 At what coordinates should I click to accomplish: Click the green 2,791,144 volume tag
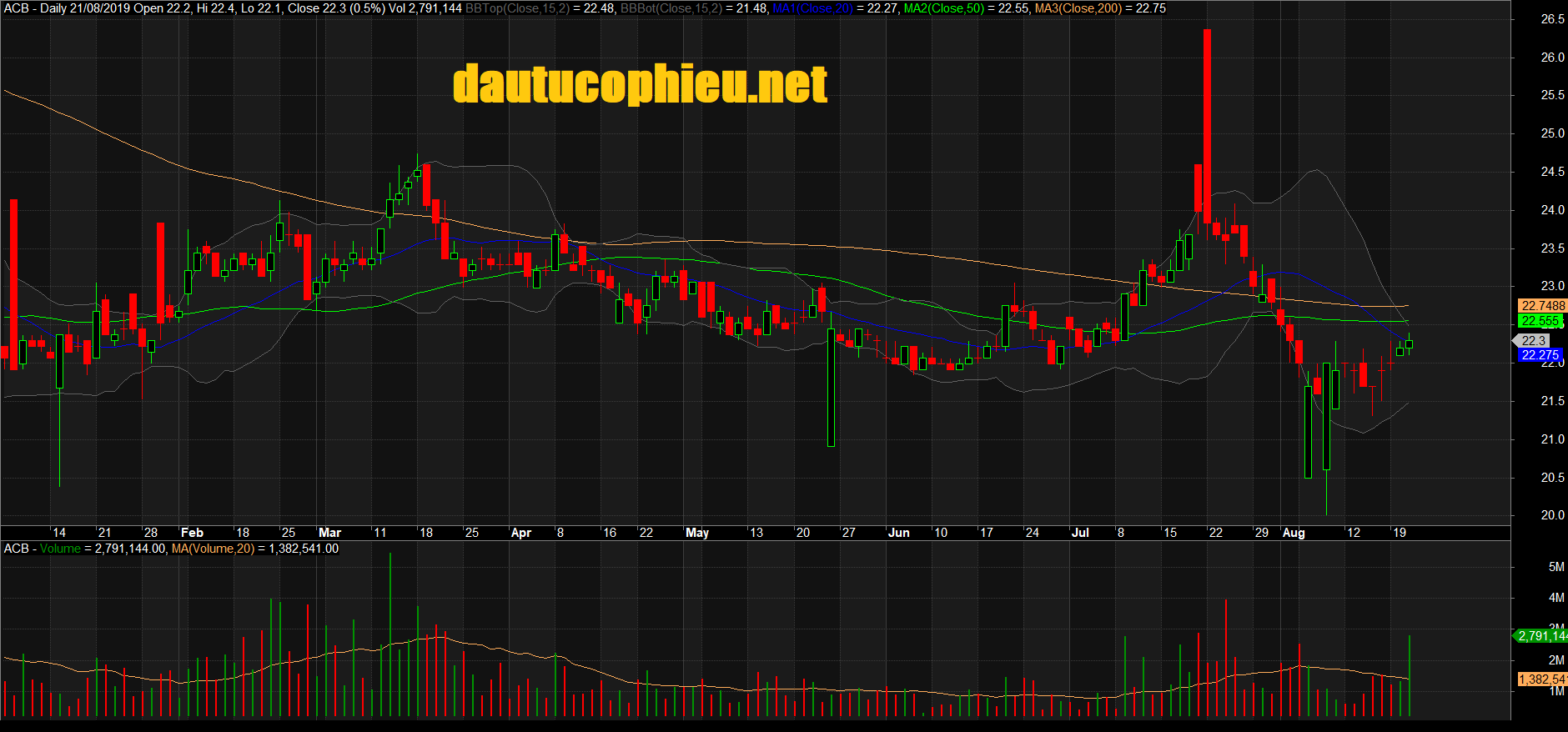(1541, 636)
